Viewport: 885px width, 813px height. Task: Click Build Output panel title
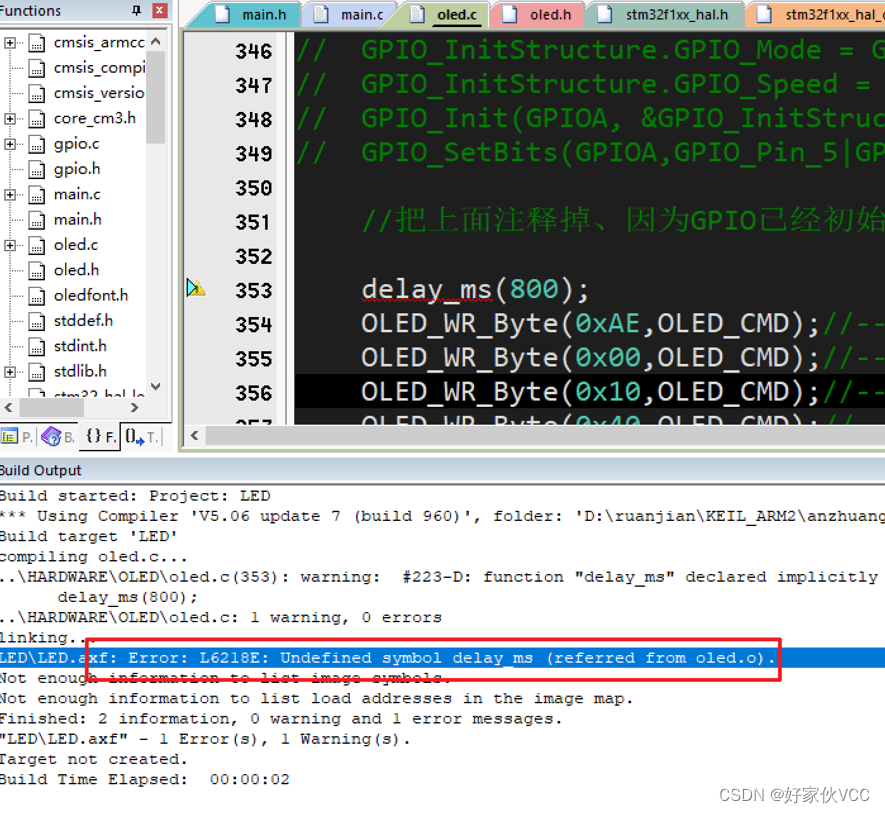pyautogui.click(x=41, y=470)
